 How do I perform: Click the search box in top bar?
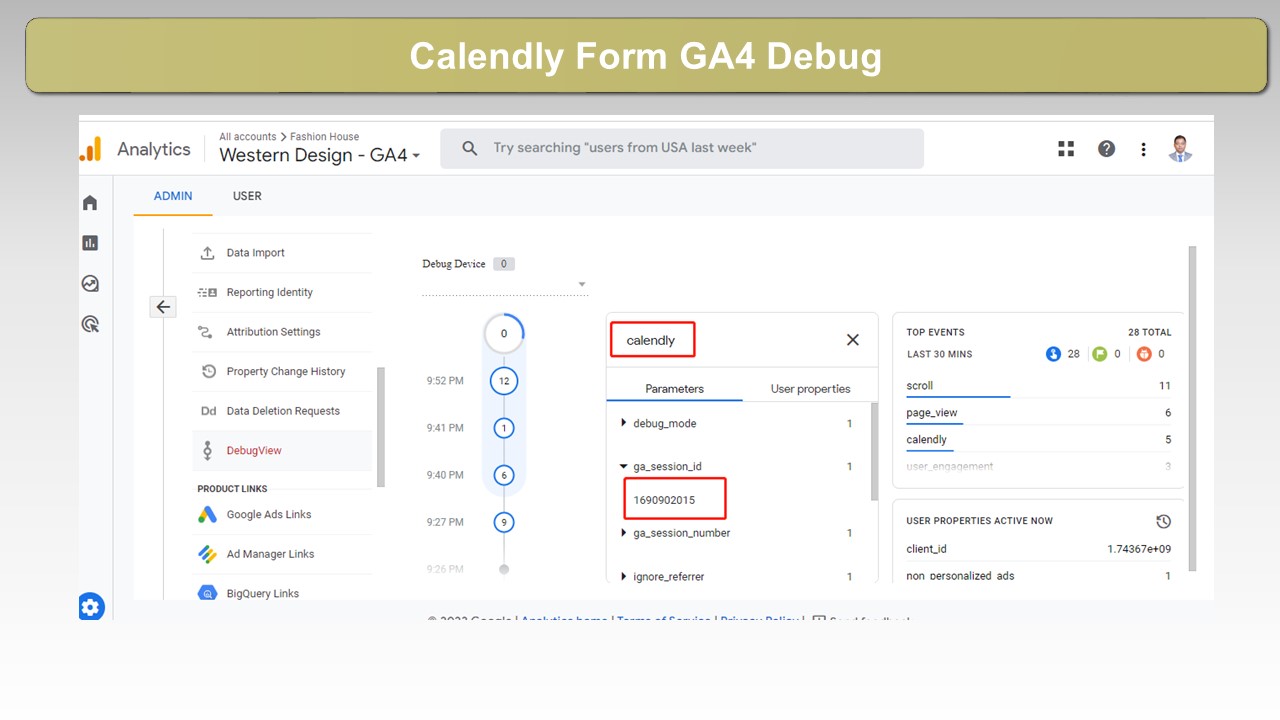coord(681,148)
